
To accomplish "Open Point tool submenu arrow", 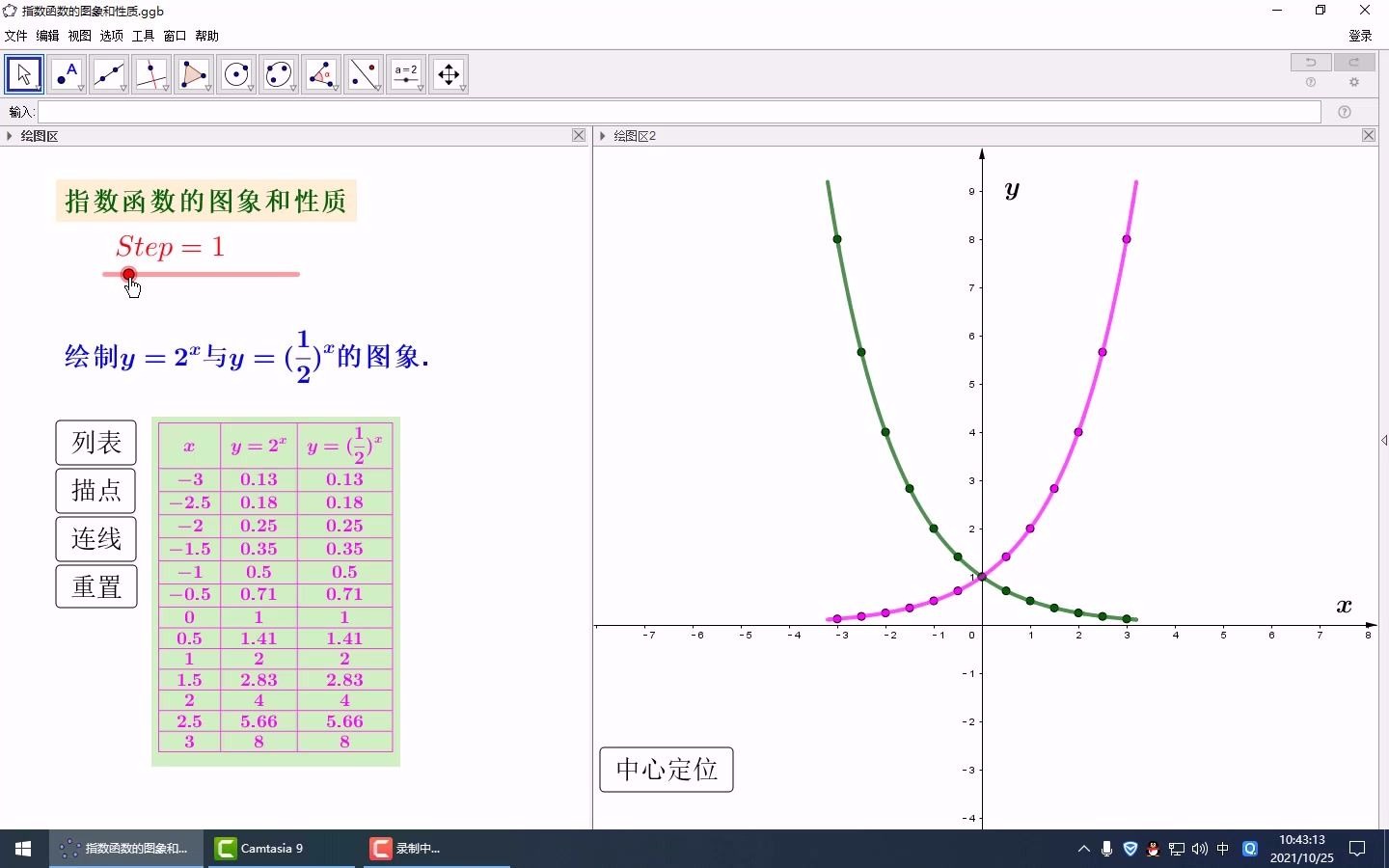I will pos(81,89).
